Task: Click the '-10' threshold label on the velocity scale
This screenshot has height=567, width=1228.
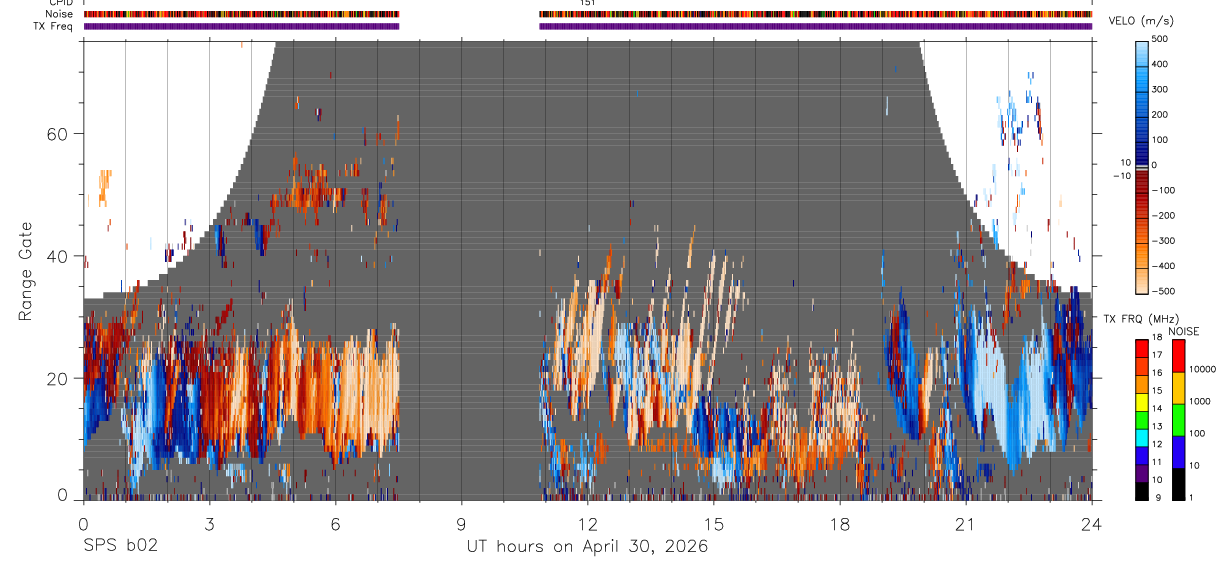Action: [x=1121, y=176]
